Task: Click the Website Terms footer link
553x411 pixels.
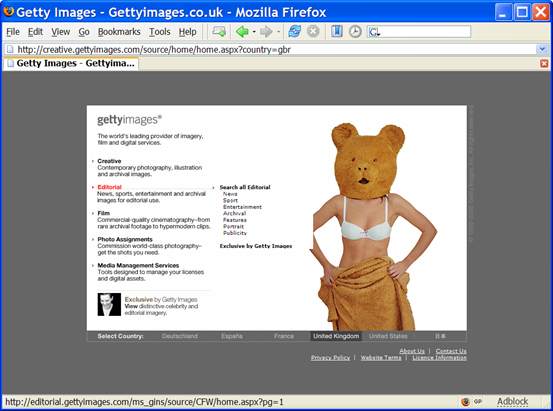Action: 381,357
